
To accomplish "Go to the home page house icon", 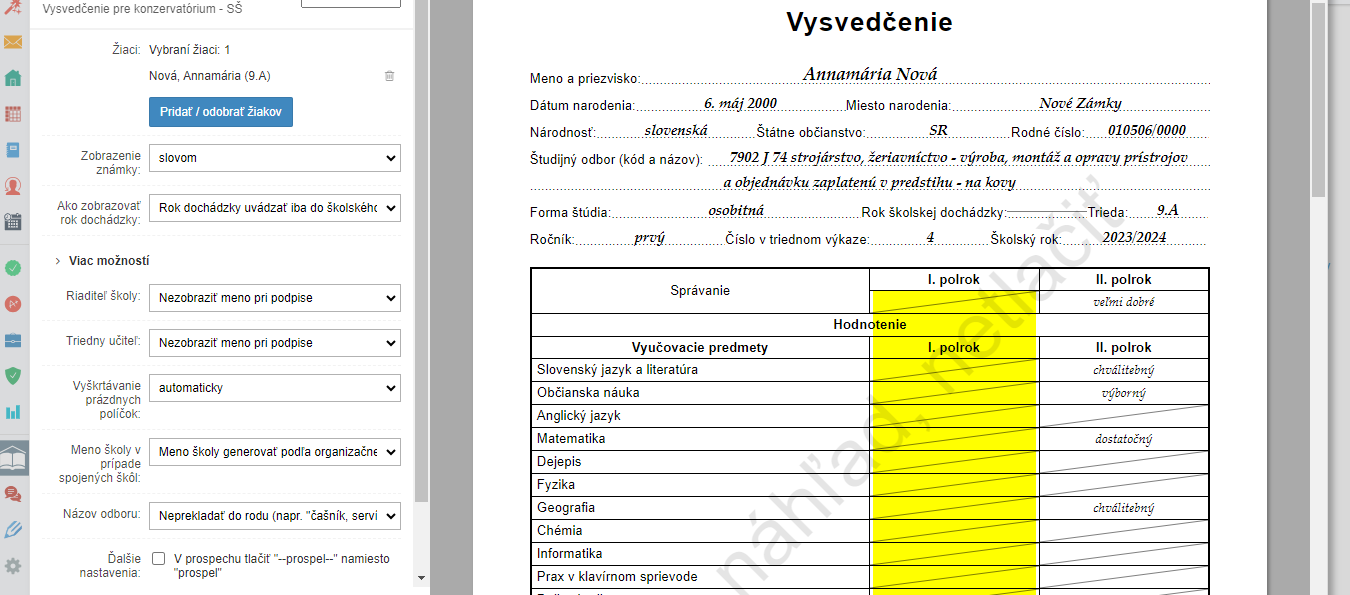I will click(13, 78).
